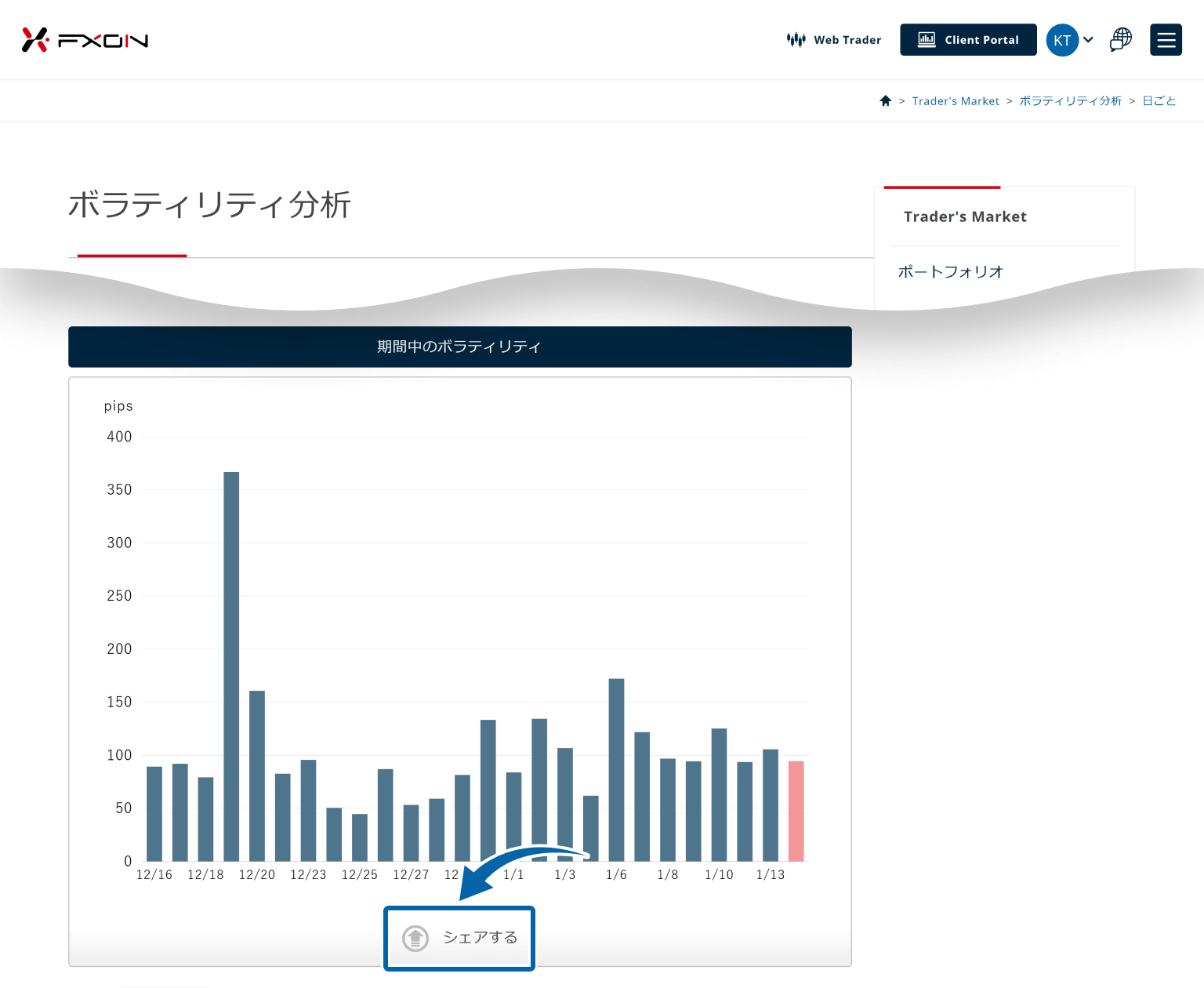Image resolution: width=1204 pixels, height=988 pixels.
Task: Select Trader's Market sidebar heading
Action: tap(965, 216)
